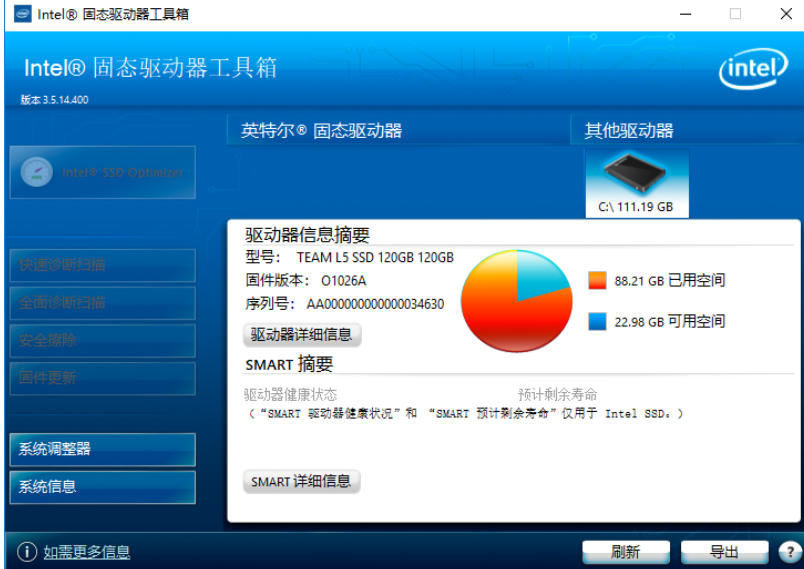Click the firmware version O1026A
This screenshot has height=569, width=804.
click(344, 281)
